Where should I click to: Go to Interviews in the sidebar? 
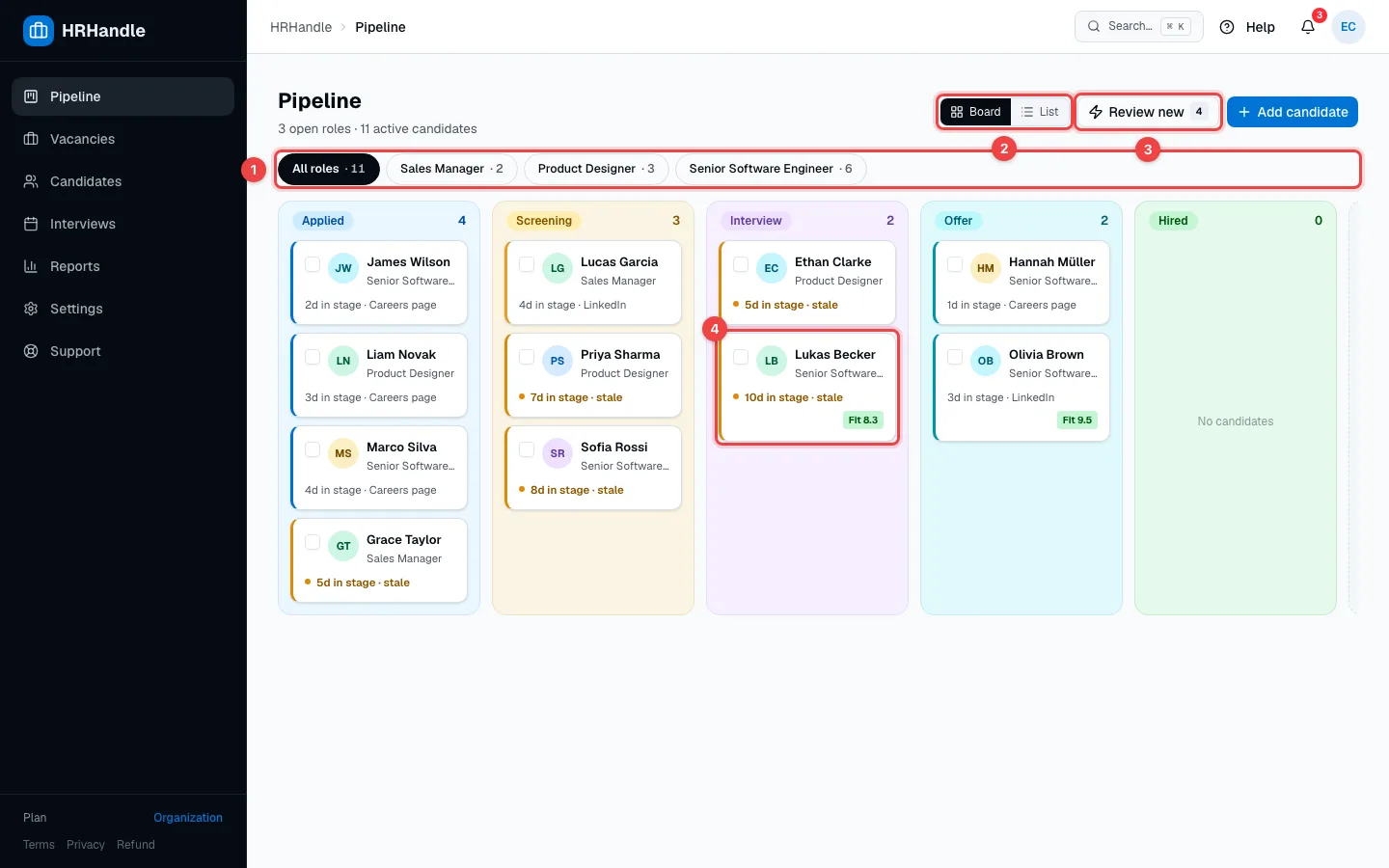click(x=123, y=224)
